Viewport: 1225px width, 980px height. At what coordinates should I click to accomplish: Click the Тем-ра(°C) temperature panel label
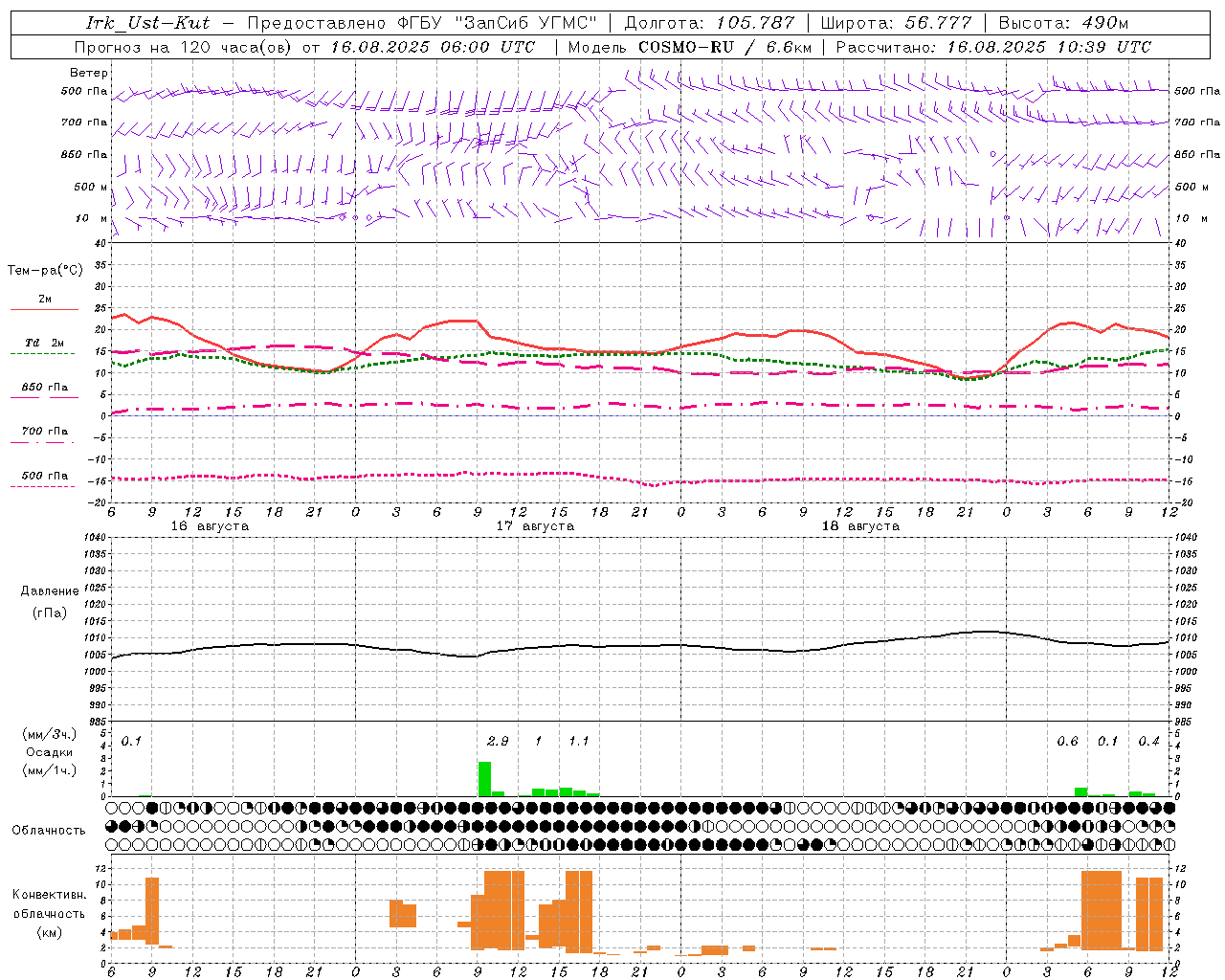pyautogui.click(x=45, y=271)
